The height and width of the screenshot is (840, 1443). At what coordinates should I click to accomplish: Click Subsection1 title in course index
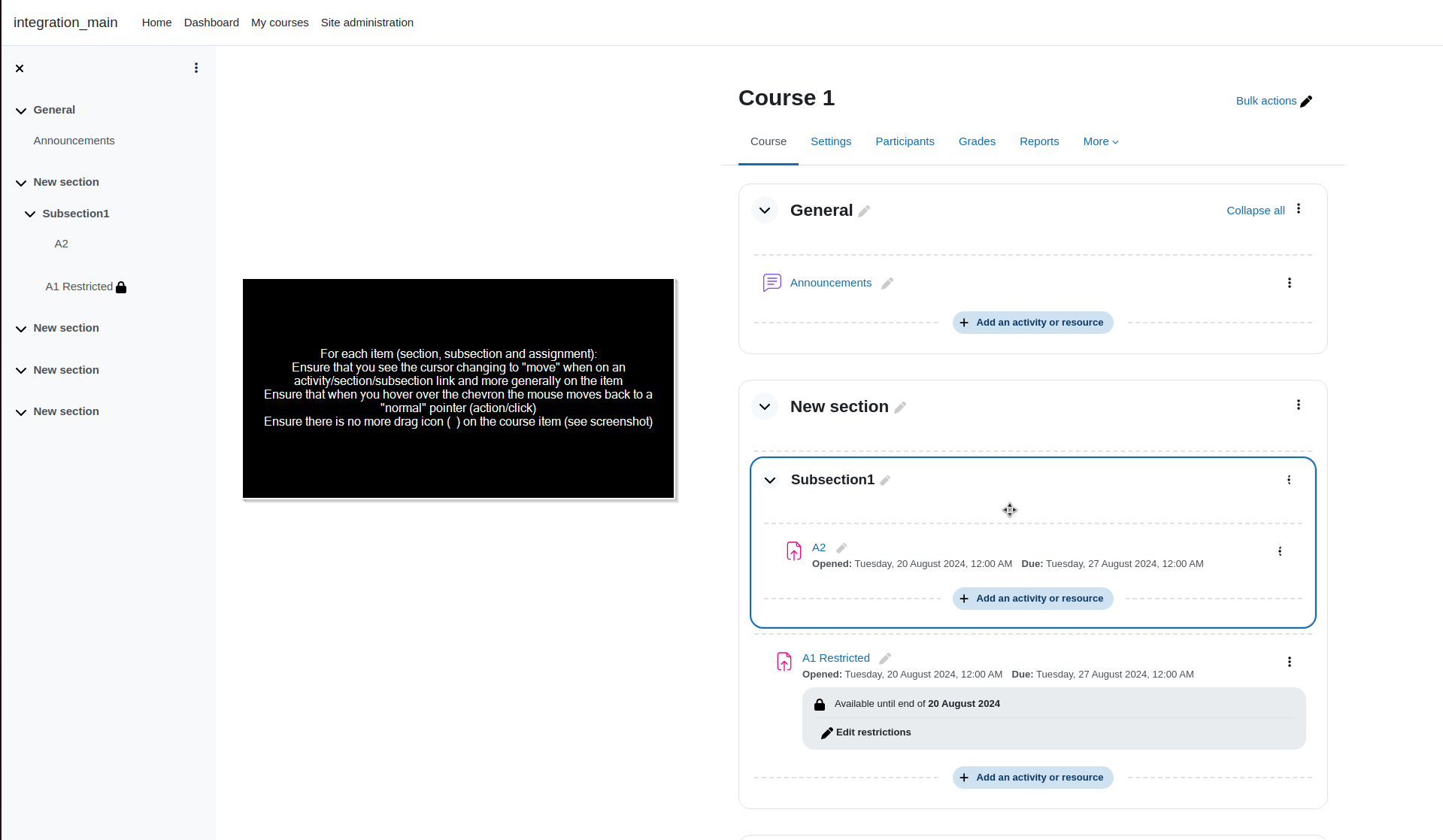click(x=75, y=214)
